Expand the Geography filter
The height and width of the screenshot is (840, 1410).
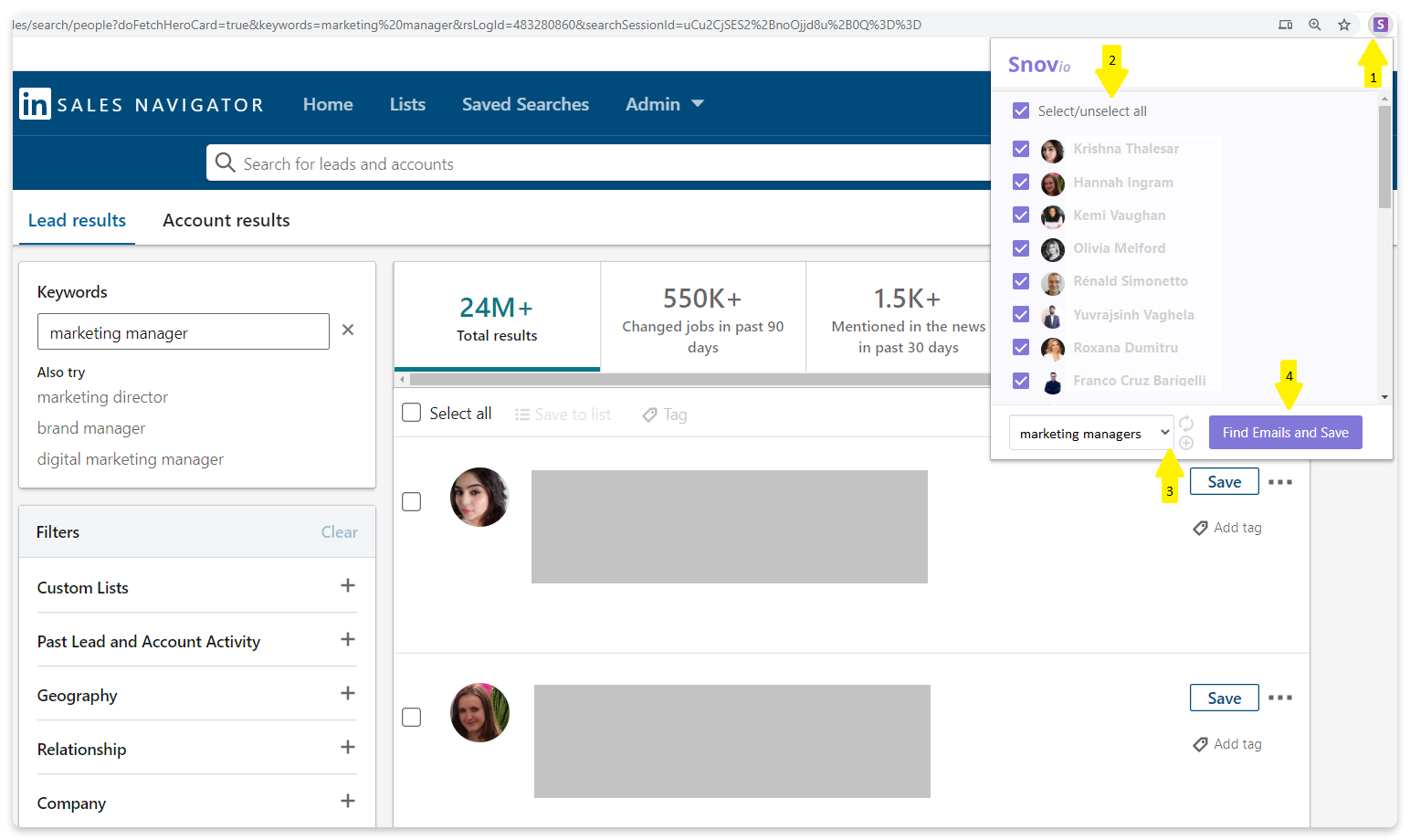348,693
